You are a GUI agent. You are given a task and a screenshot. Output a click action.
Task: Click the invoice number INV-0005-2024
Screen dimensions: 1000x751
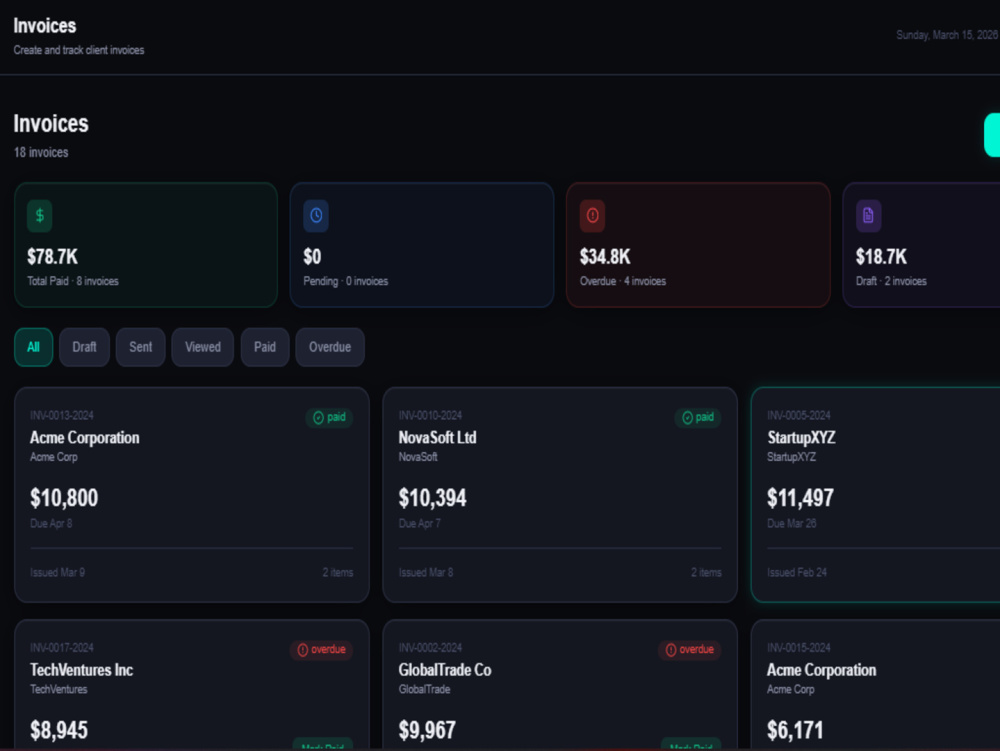pos(799,416)
